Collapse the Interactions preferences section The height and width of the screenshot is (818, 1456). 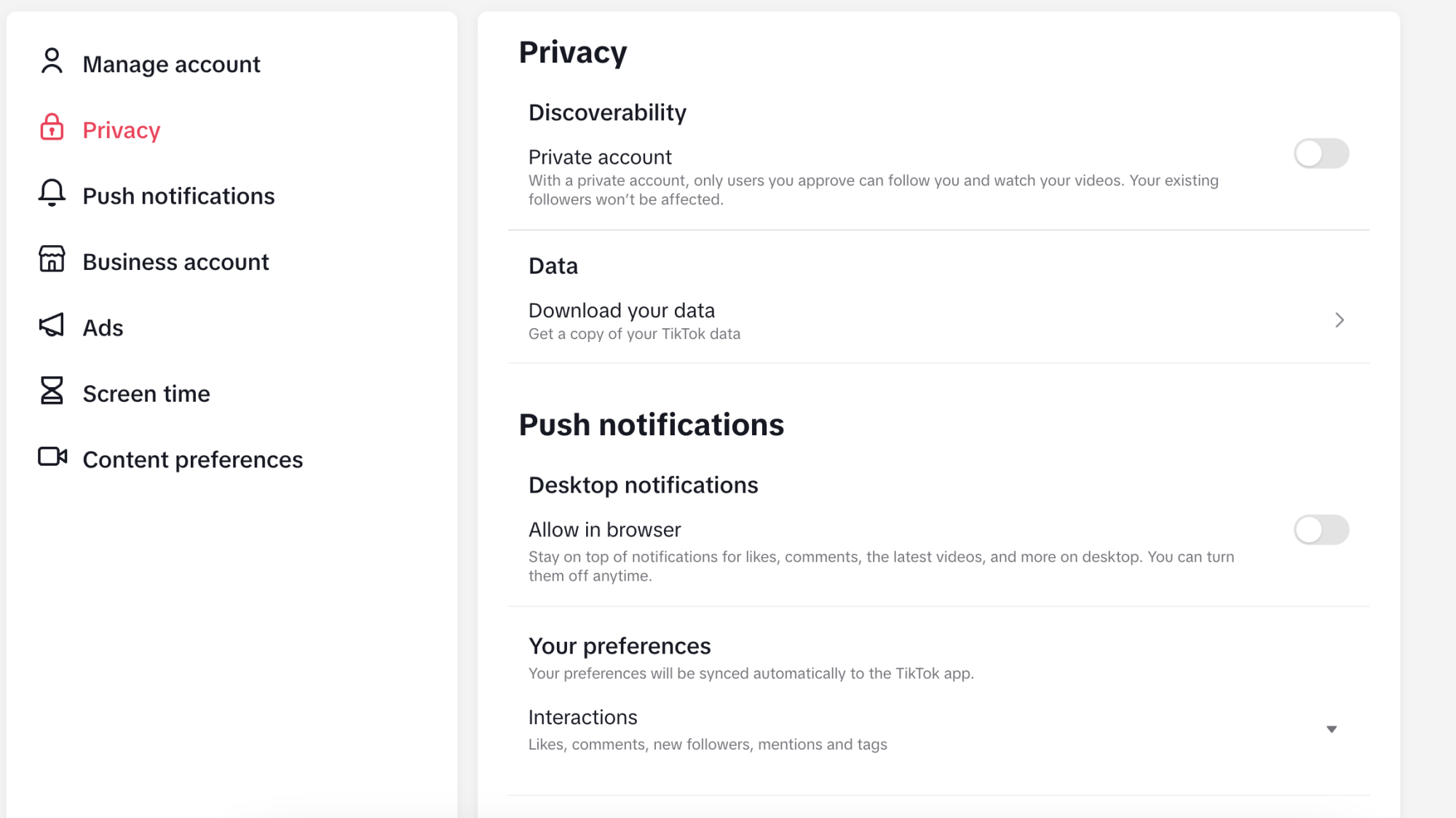pos(1332,728)
